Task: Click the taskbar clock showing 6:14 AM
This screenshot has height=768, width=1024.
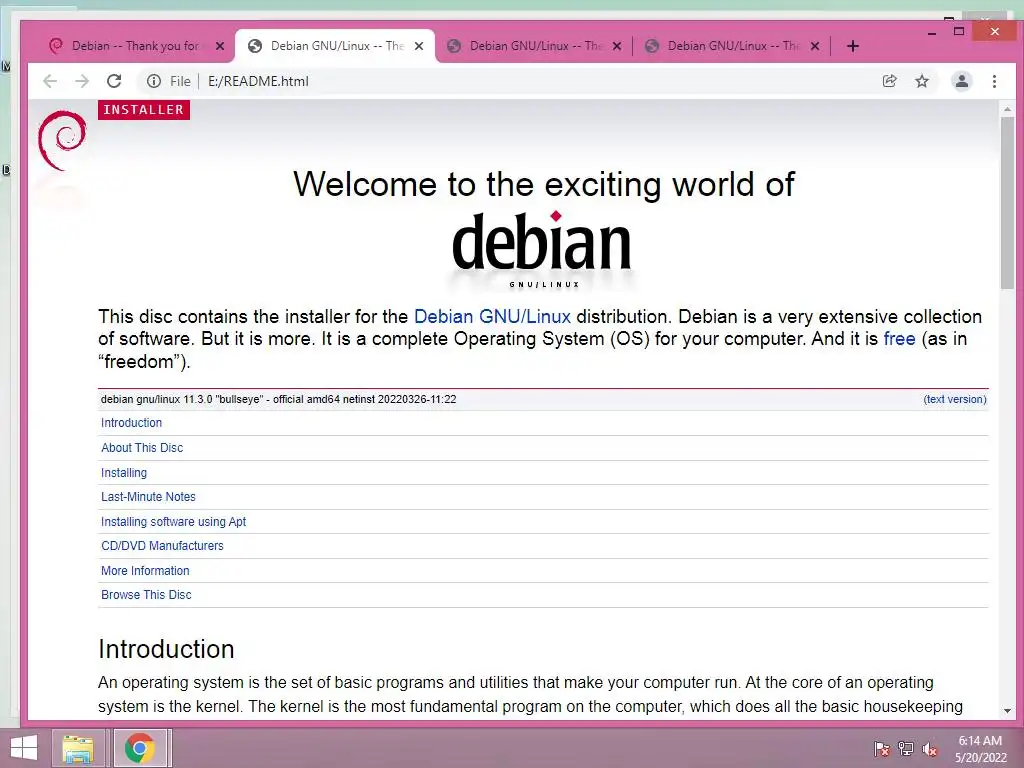Action: click(980, 748)
